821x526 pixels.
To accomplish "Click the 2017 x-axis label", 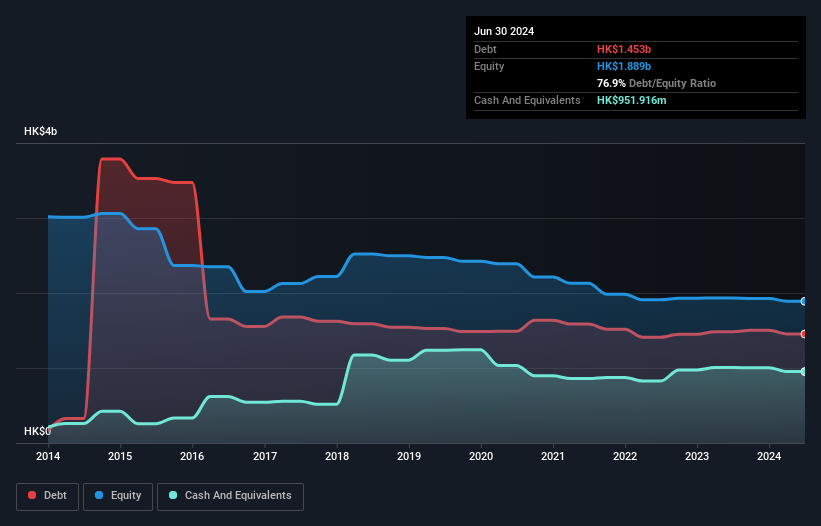I will [x=265, y=456].
